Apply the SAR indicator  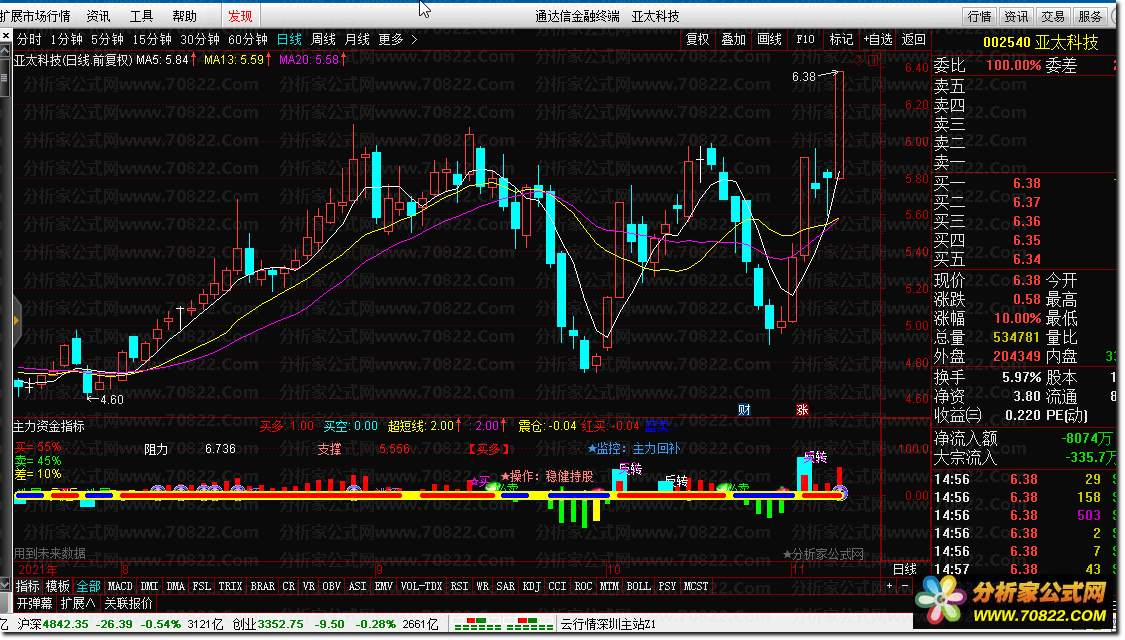(x=506, y=586)
